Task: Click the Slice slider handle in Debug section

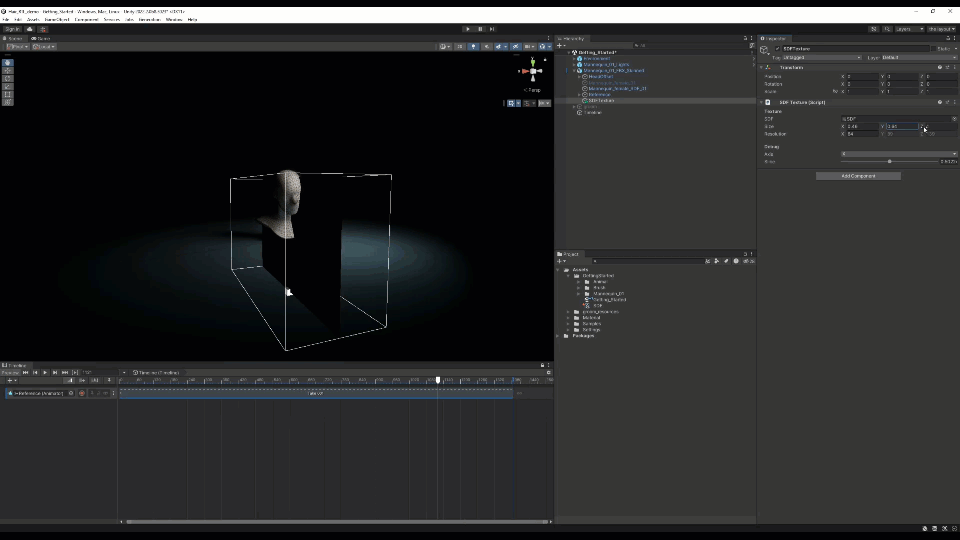Action: [889, 161]
